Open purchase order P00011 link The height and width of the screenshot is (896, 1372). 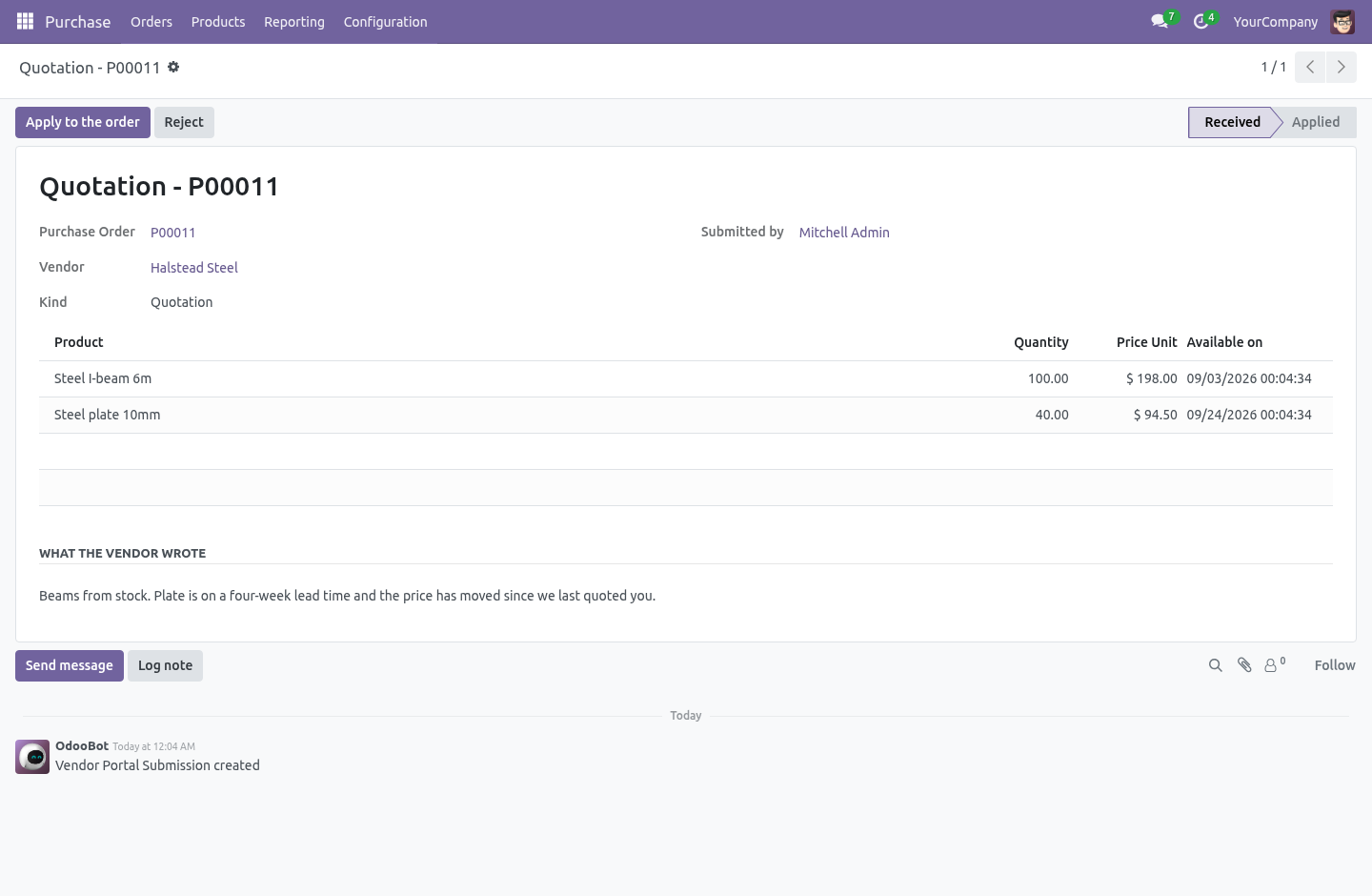click(172, 233)
